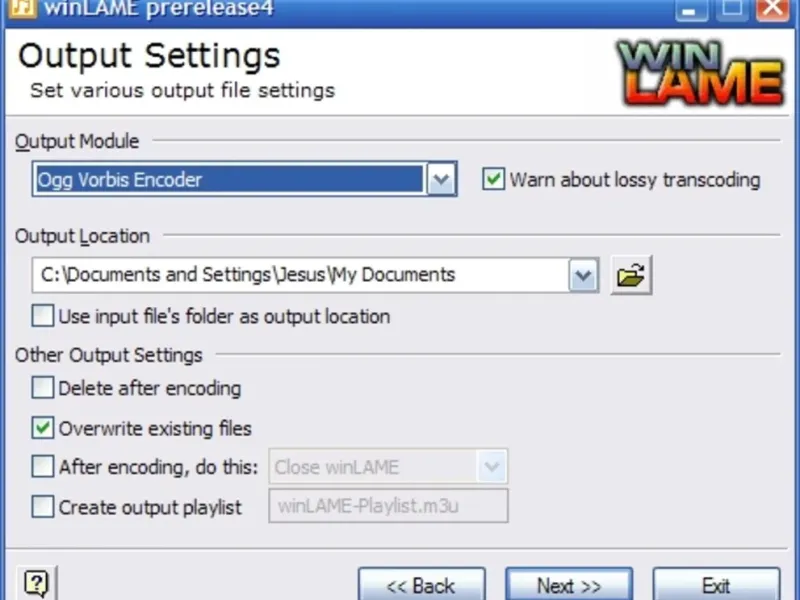Expand the Close winLAME action dropdown

click(x=492, y=466)
